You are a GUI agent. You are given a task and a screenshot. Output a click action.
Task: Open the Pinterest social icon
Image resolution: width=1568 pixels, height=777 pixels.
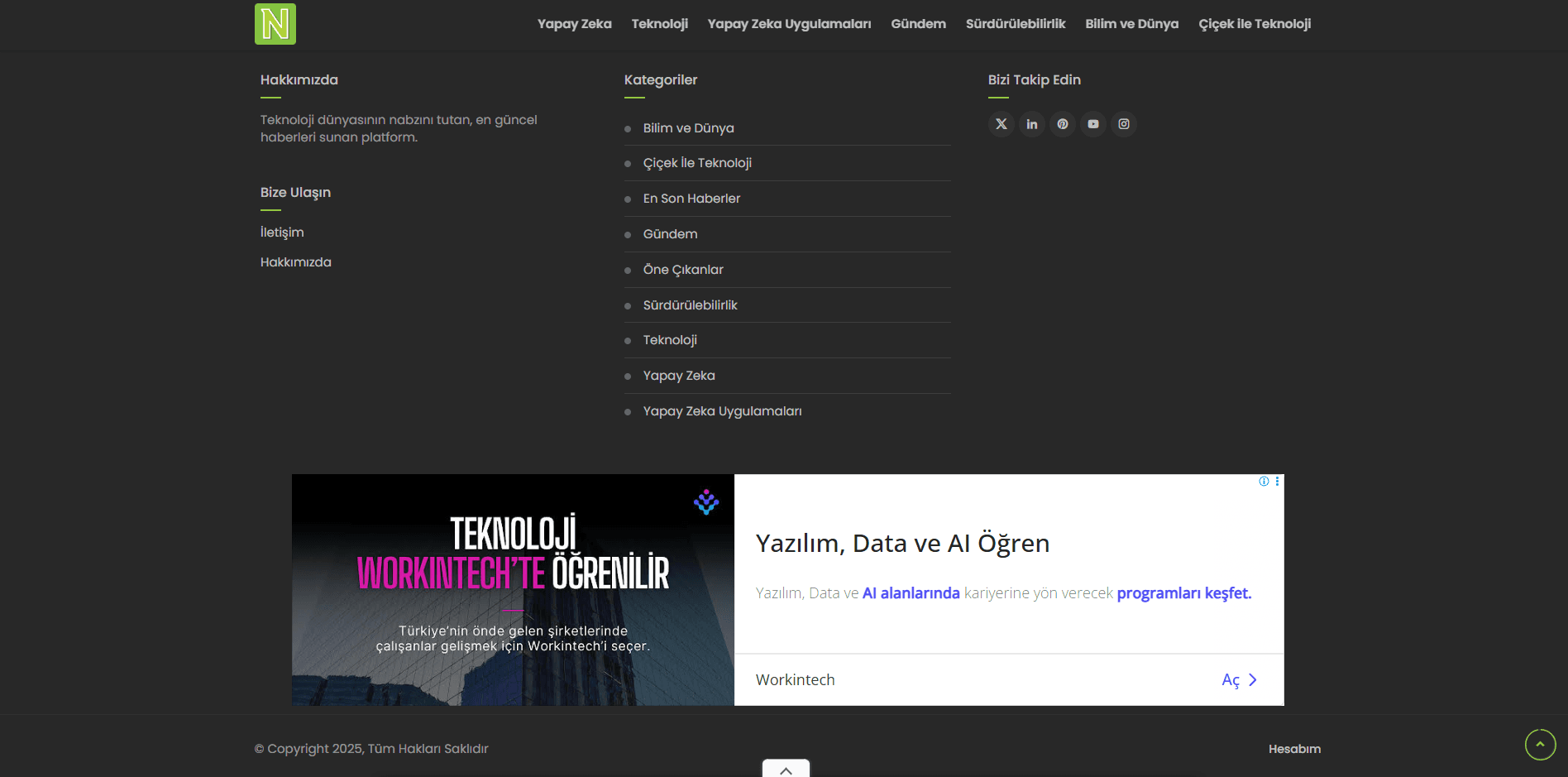click(1063, 124)
